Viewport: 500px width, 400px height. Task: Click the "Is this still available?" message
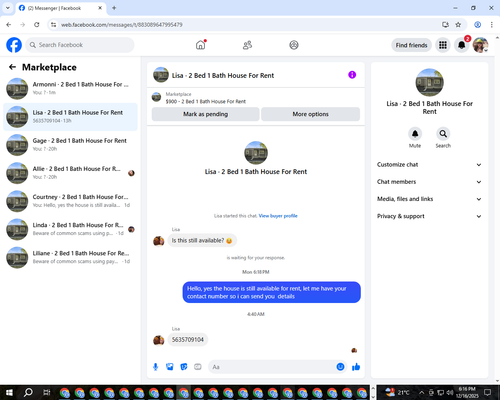coord(202,240)
